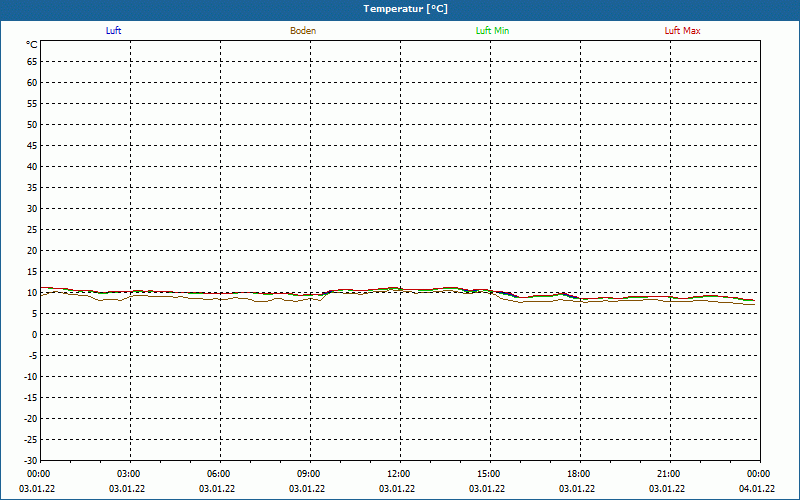Viewport: 800px width, 500px height.
Task: Click the 60 value on the y-axis
Action: [32, 83]
